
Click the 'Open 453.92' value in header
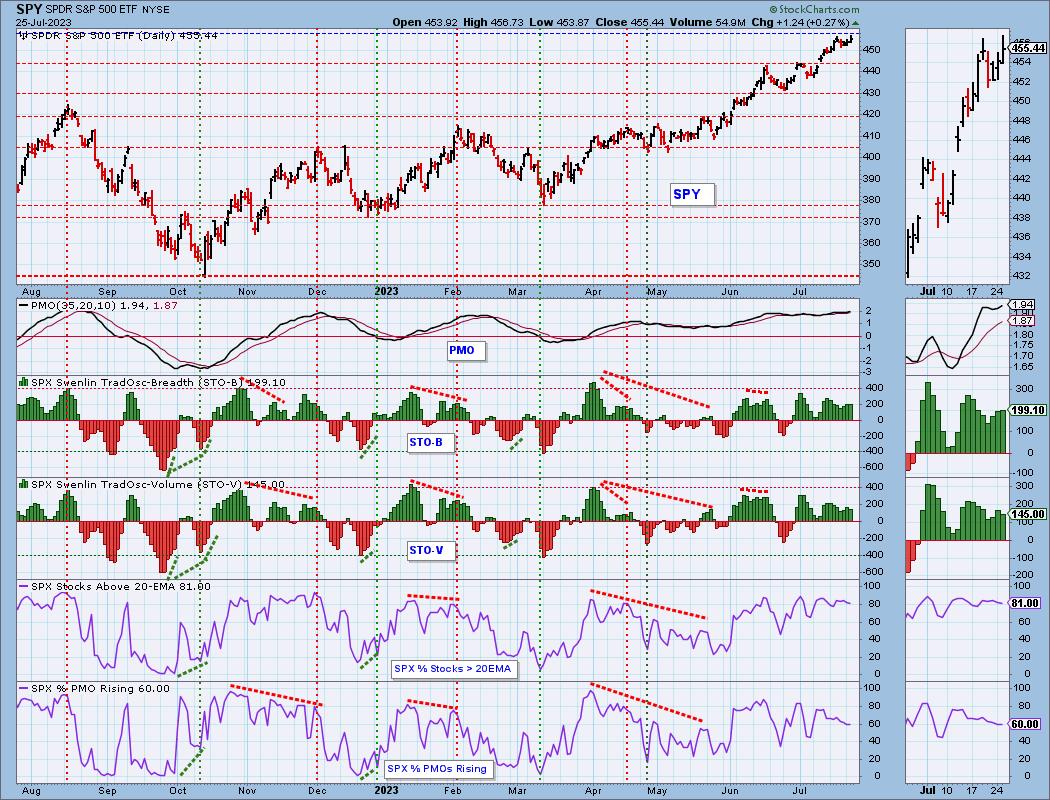(425, 22)
